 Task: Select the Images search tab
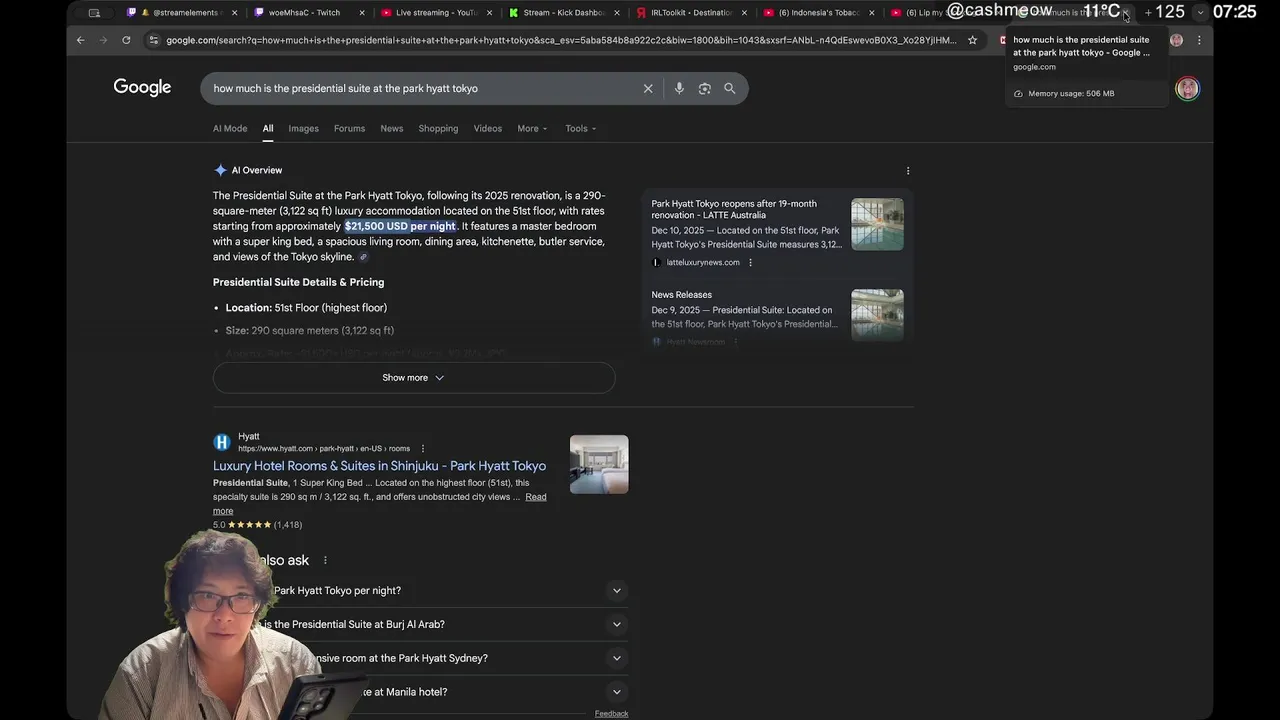pyautogui.click(x=303, y=128)
